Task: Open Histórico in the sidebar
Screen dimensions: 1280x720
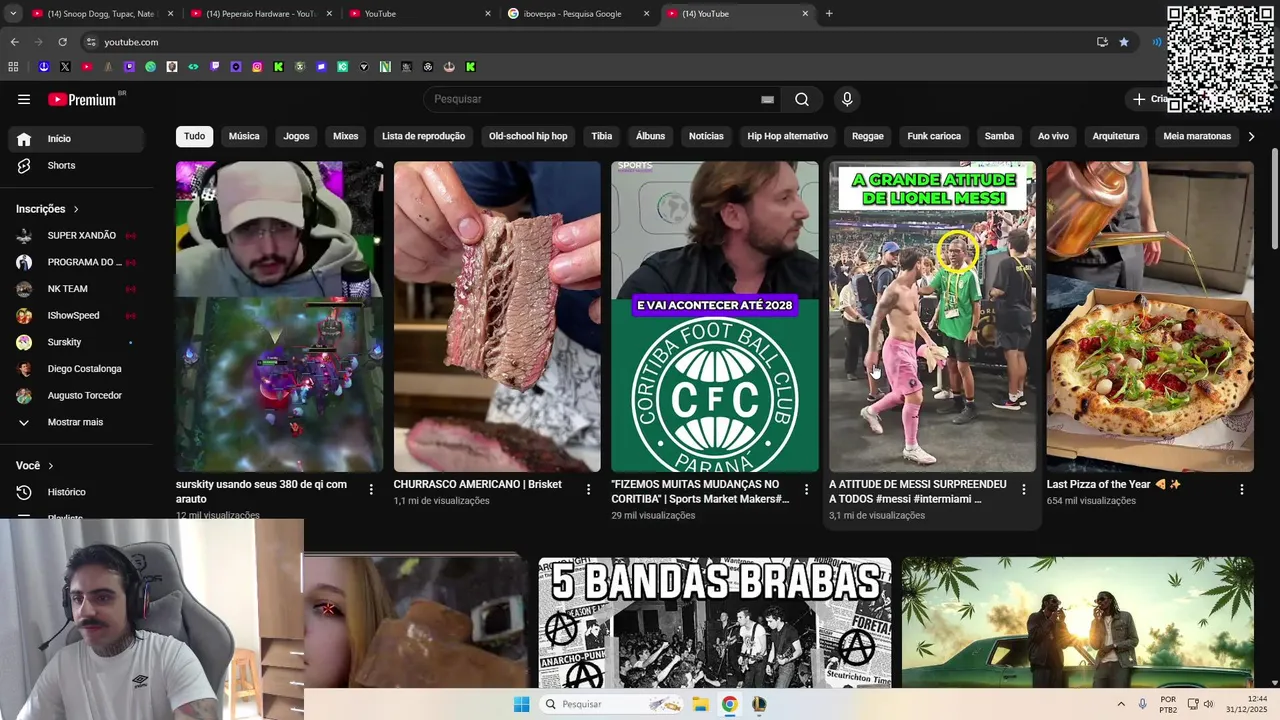Action: (76, 492)
